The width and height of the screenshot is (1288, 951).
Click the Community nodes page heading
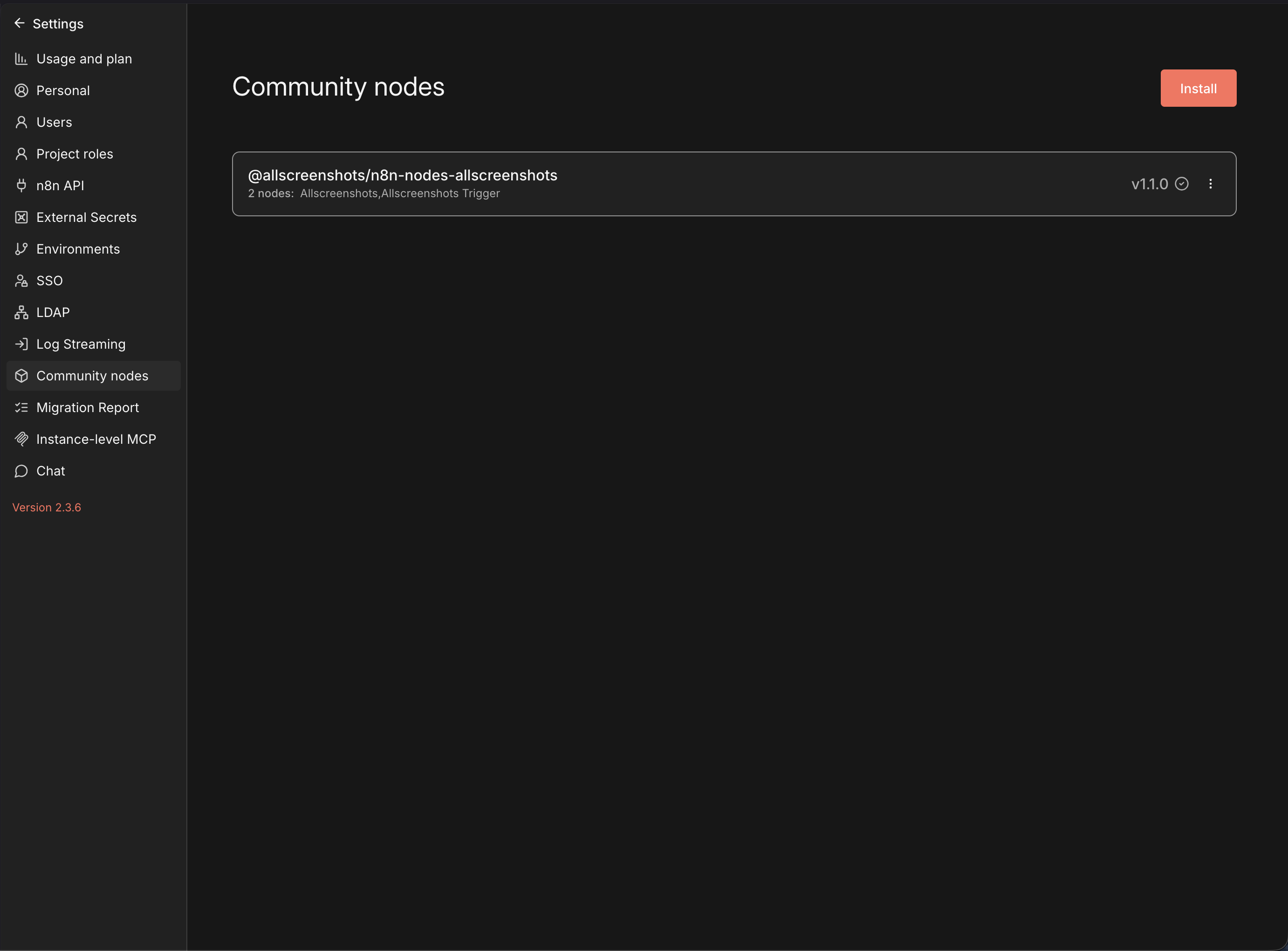pos(338,87)
